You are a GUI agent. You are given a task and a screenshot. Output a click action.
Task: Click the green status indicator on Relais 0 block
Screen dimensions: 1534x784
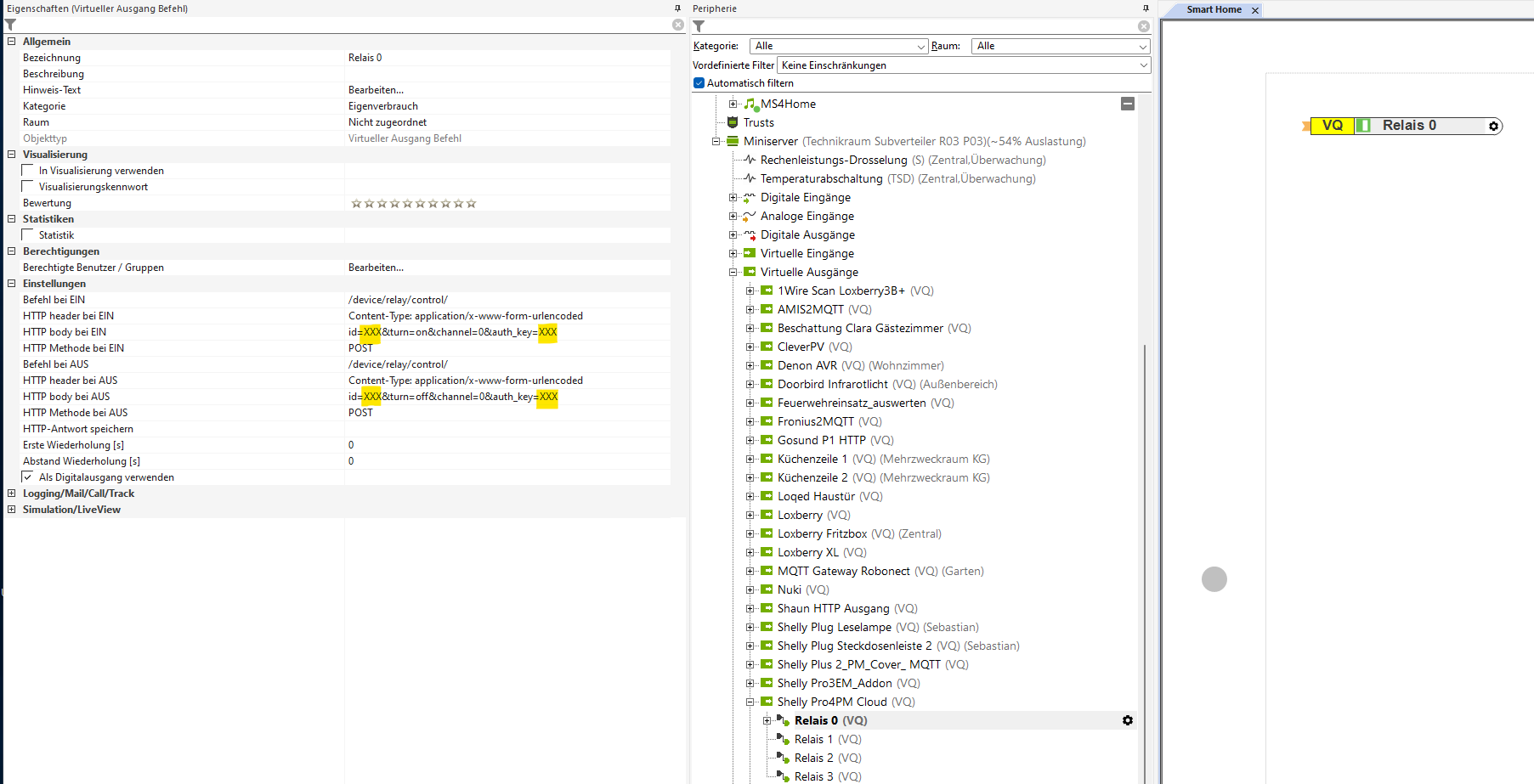click(x=1363, y=126)
